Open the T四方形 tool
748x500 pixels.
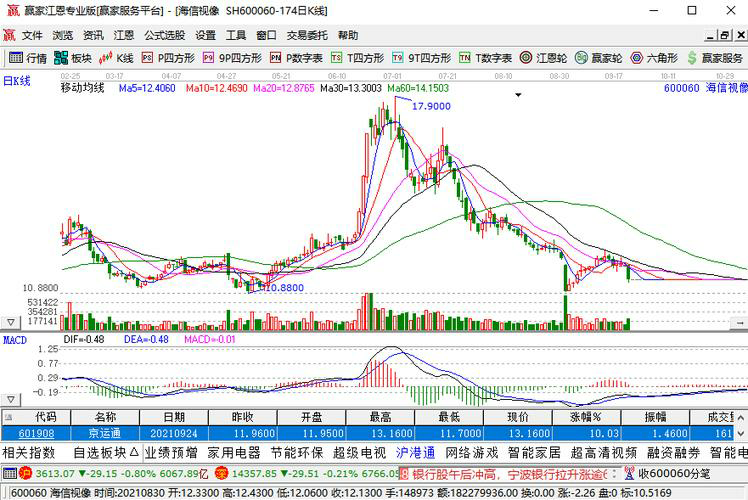357,58
